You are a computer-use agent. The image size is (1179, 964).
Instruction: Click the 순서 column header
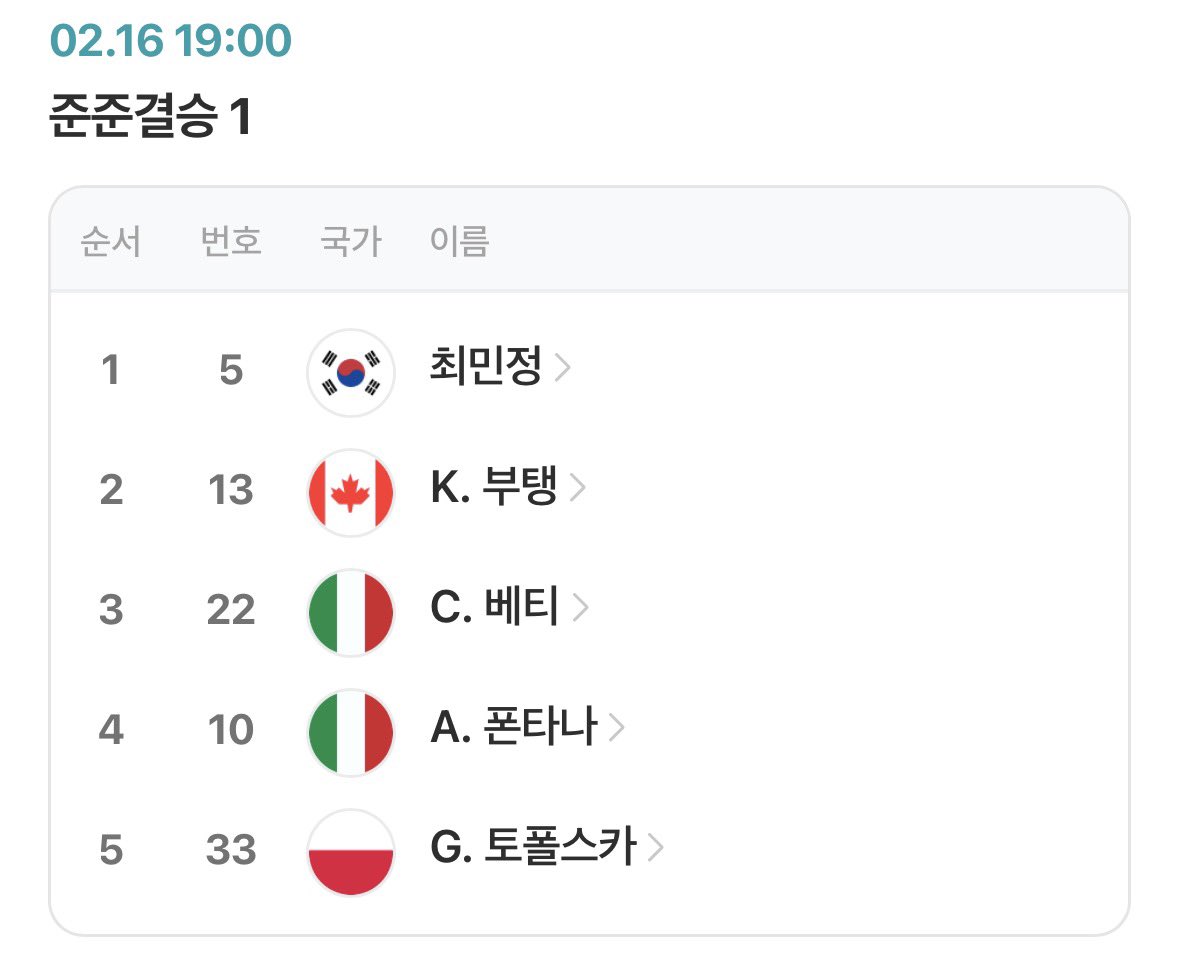tap(111, 242)
